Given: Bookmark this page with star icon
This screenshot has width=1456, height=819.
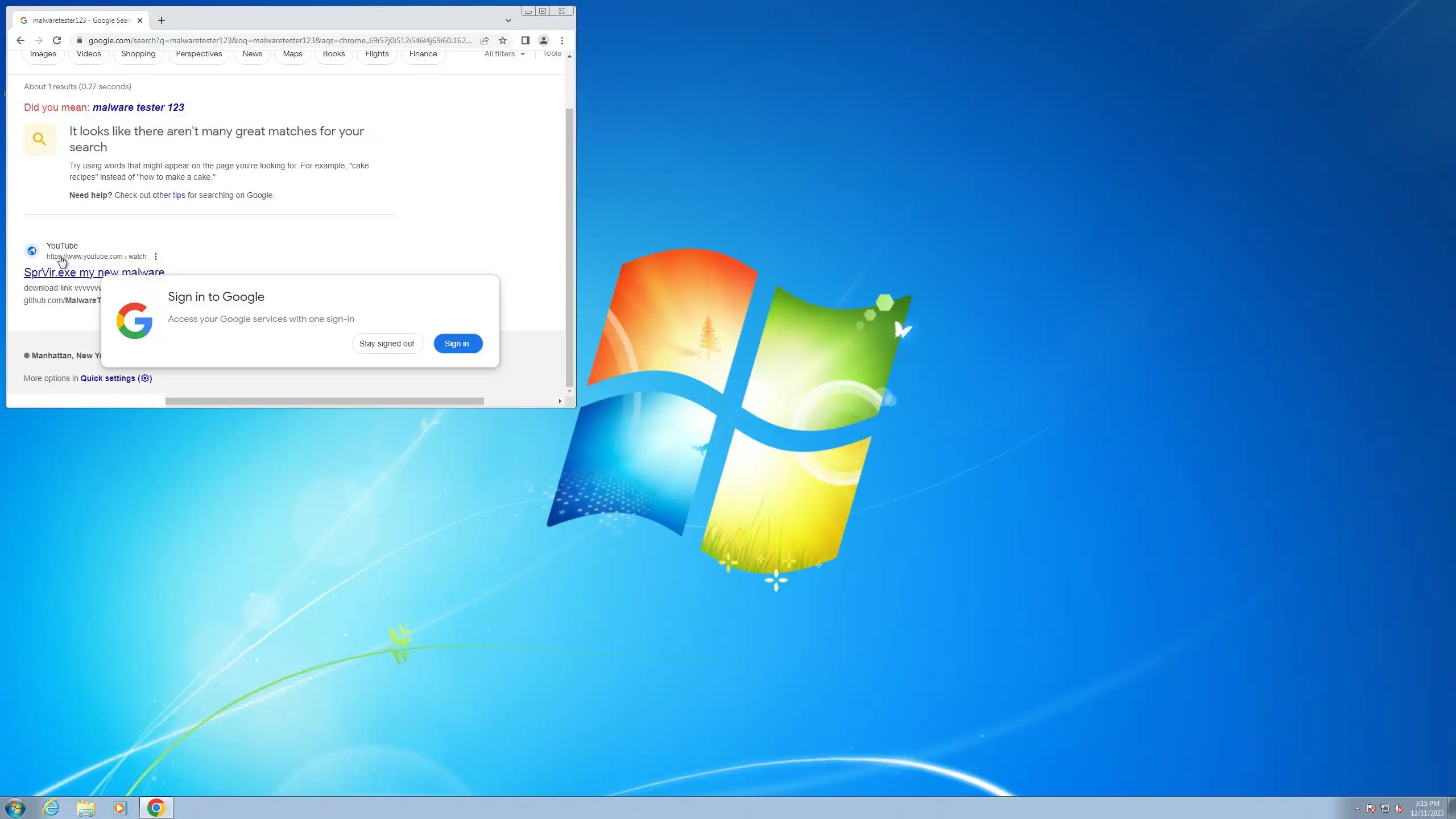Looking at the screenshot, I should (x=503, y=40).
